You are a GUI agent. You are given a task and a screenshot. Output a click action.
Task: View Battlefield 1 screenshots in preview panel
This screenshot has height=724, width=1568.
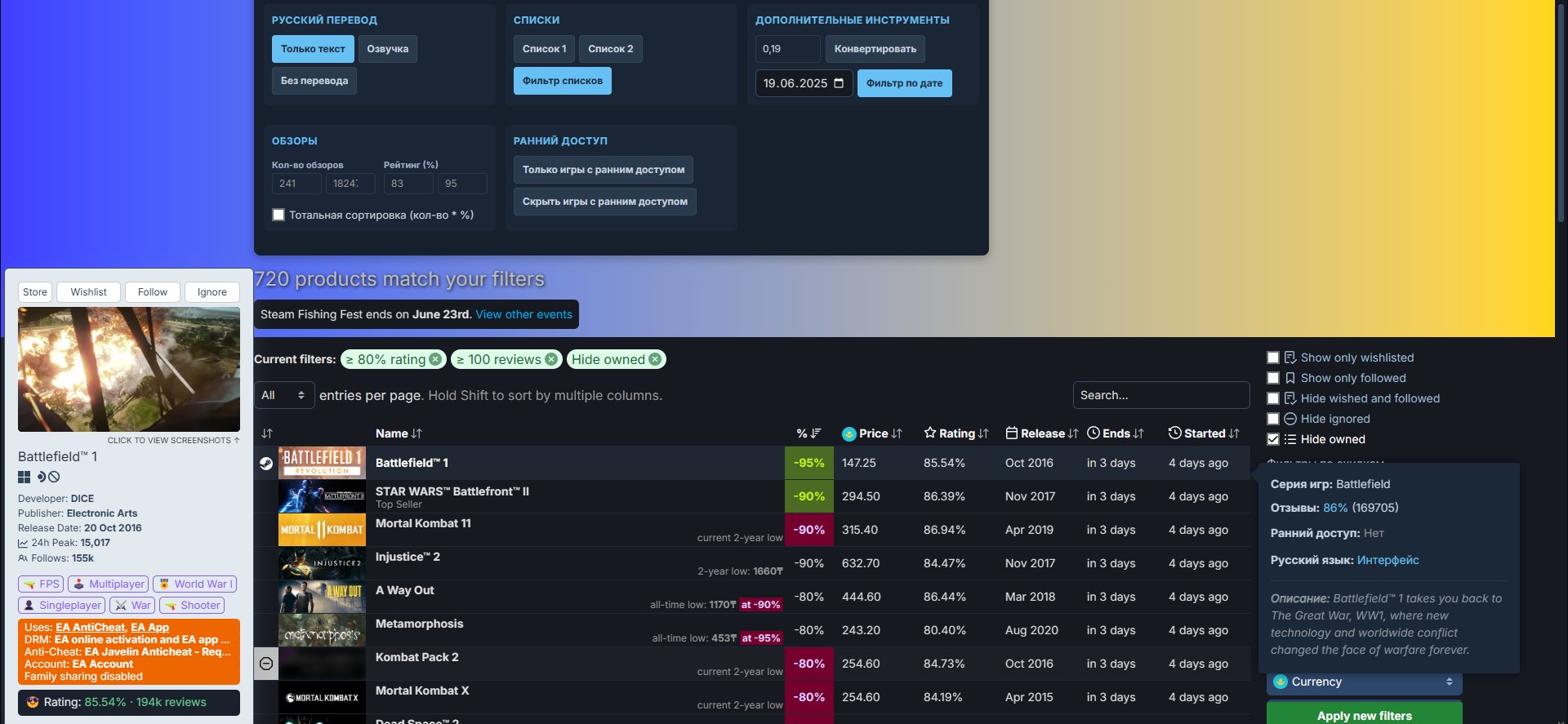129,369
